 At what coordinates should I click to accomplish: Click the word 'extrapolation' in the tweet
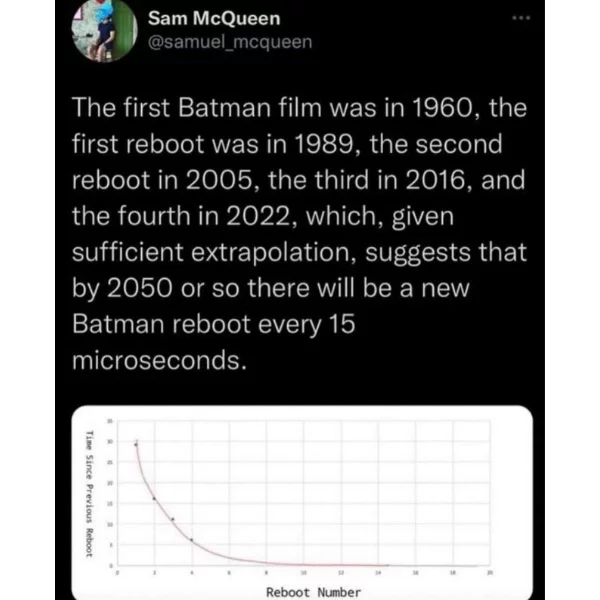tap(270, 253)
